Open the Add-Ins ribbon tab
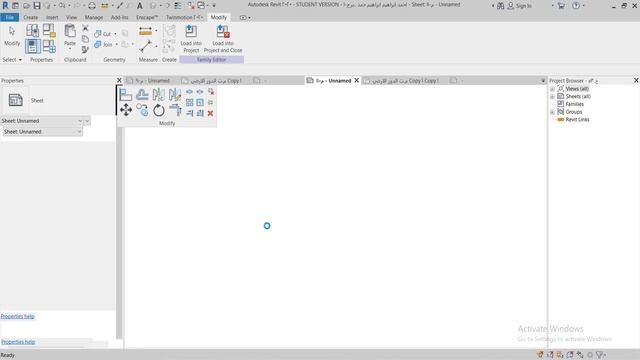The image size is (640, 360). click(119, 18)
